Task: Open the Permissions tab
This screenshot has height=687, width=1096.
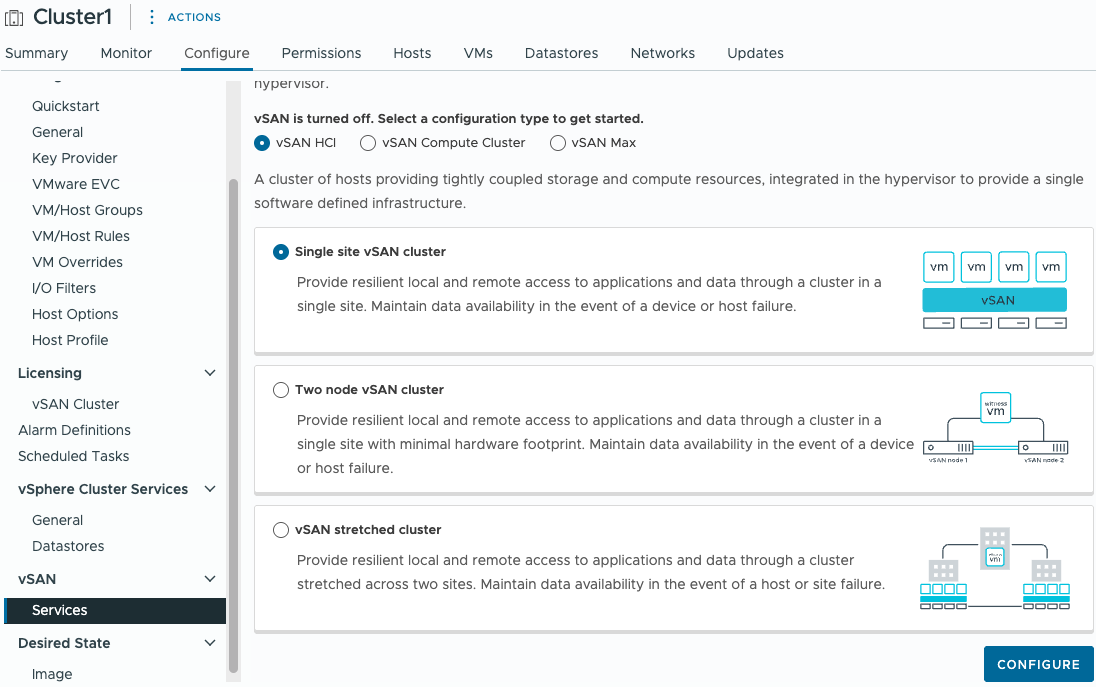Action: point(322,53)
